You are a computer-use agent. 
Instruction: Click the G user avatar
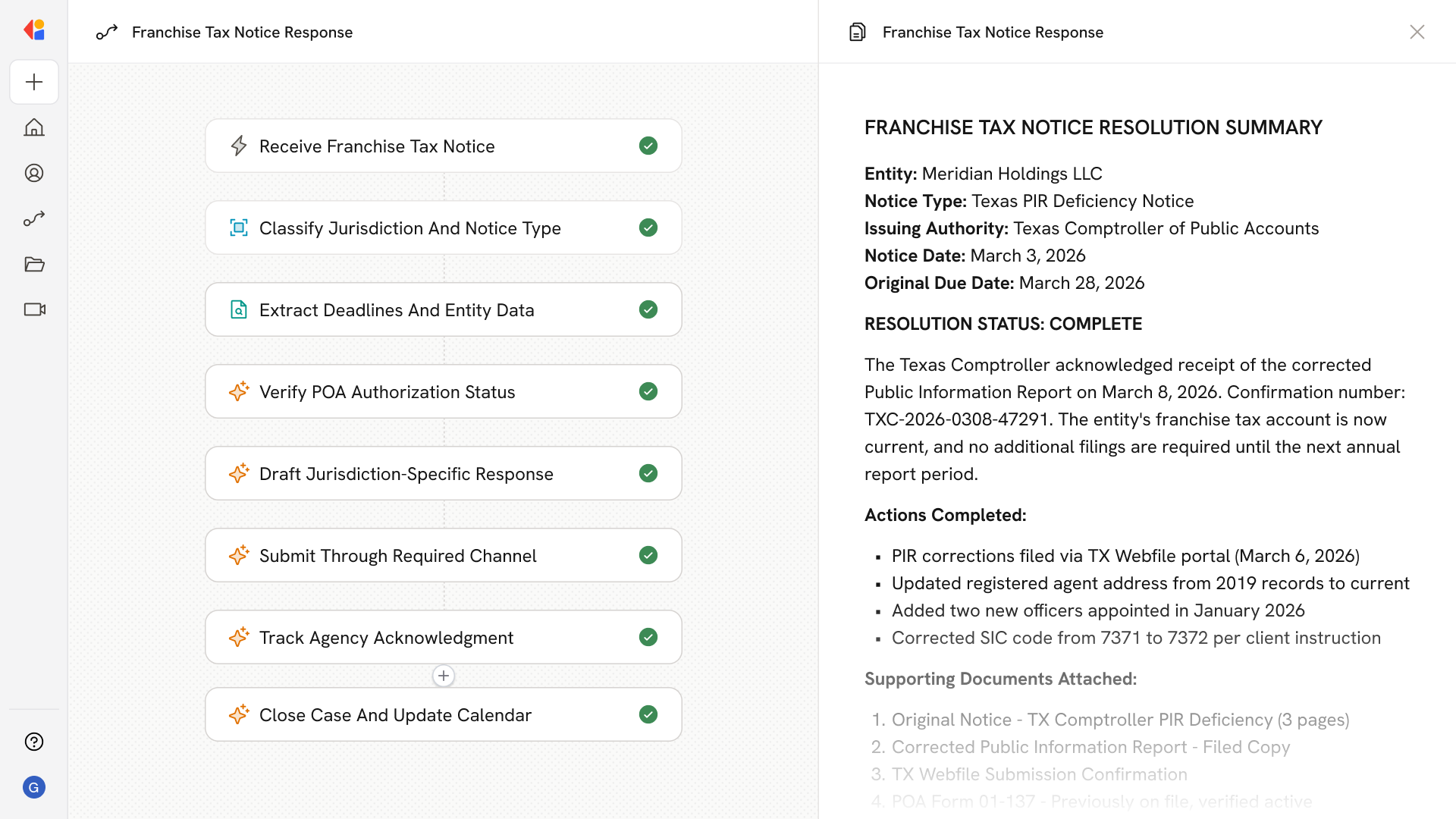point(34,787)
